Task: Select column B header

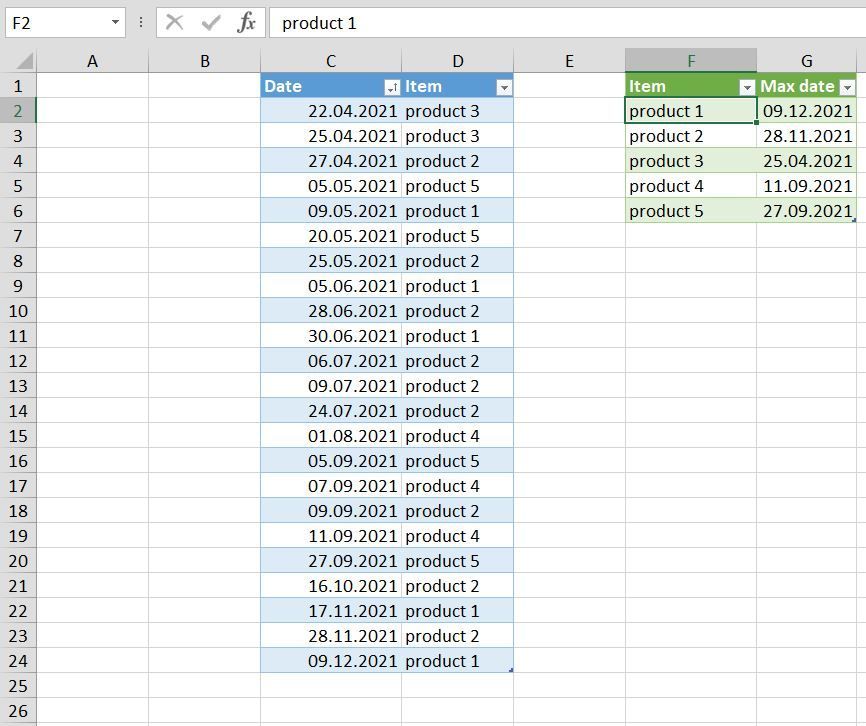Action: (204, 61)
